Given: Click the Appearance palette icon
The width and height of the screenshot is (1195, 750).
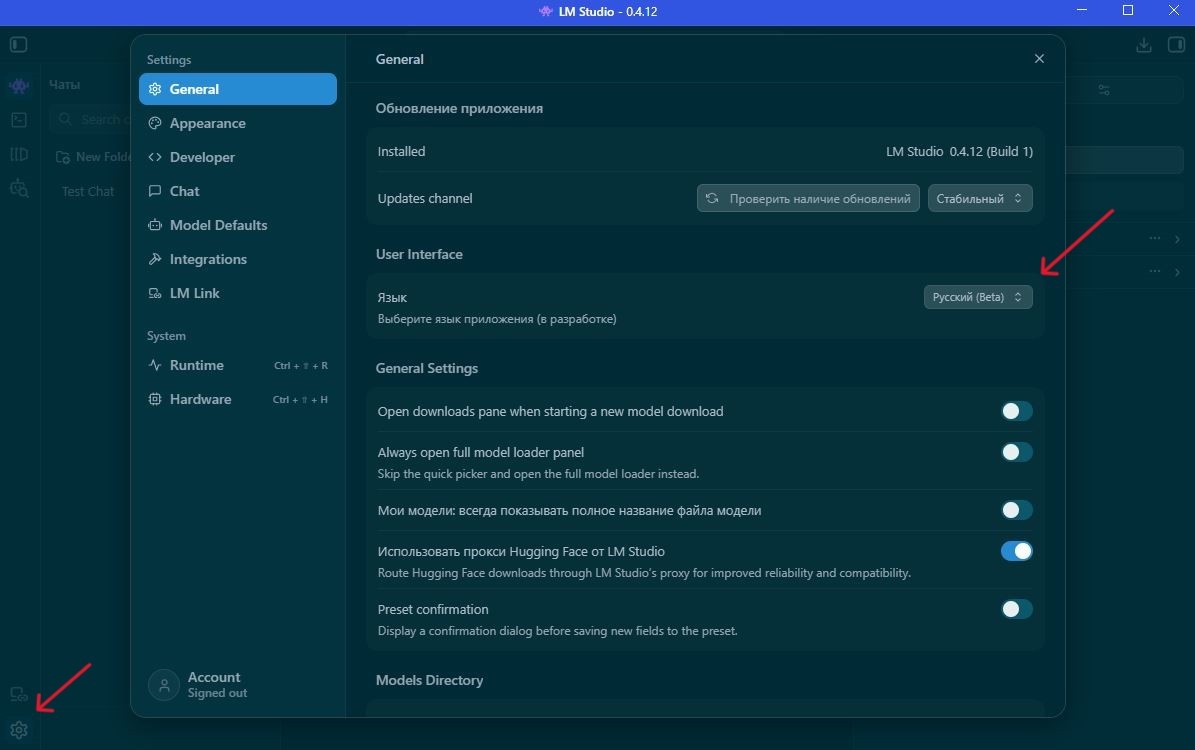Looking at the screenshot, I should (x=155, y=123).
